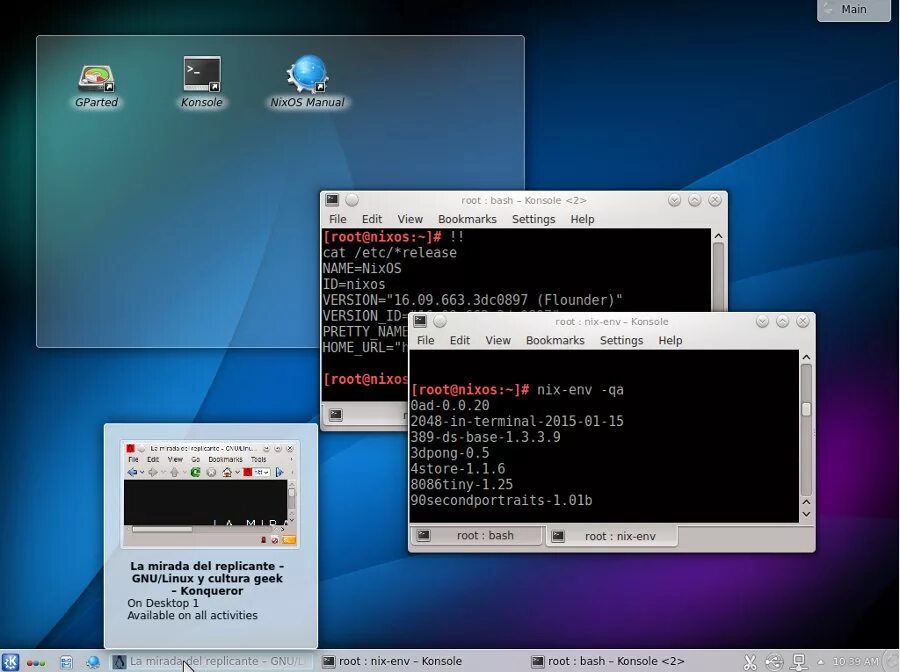Launch Konsole from the desktop icon

tap(201, 83)
